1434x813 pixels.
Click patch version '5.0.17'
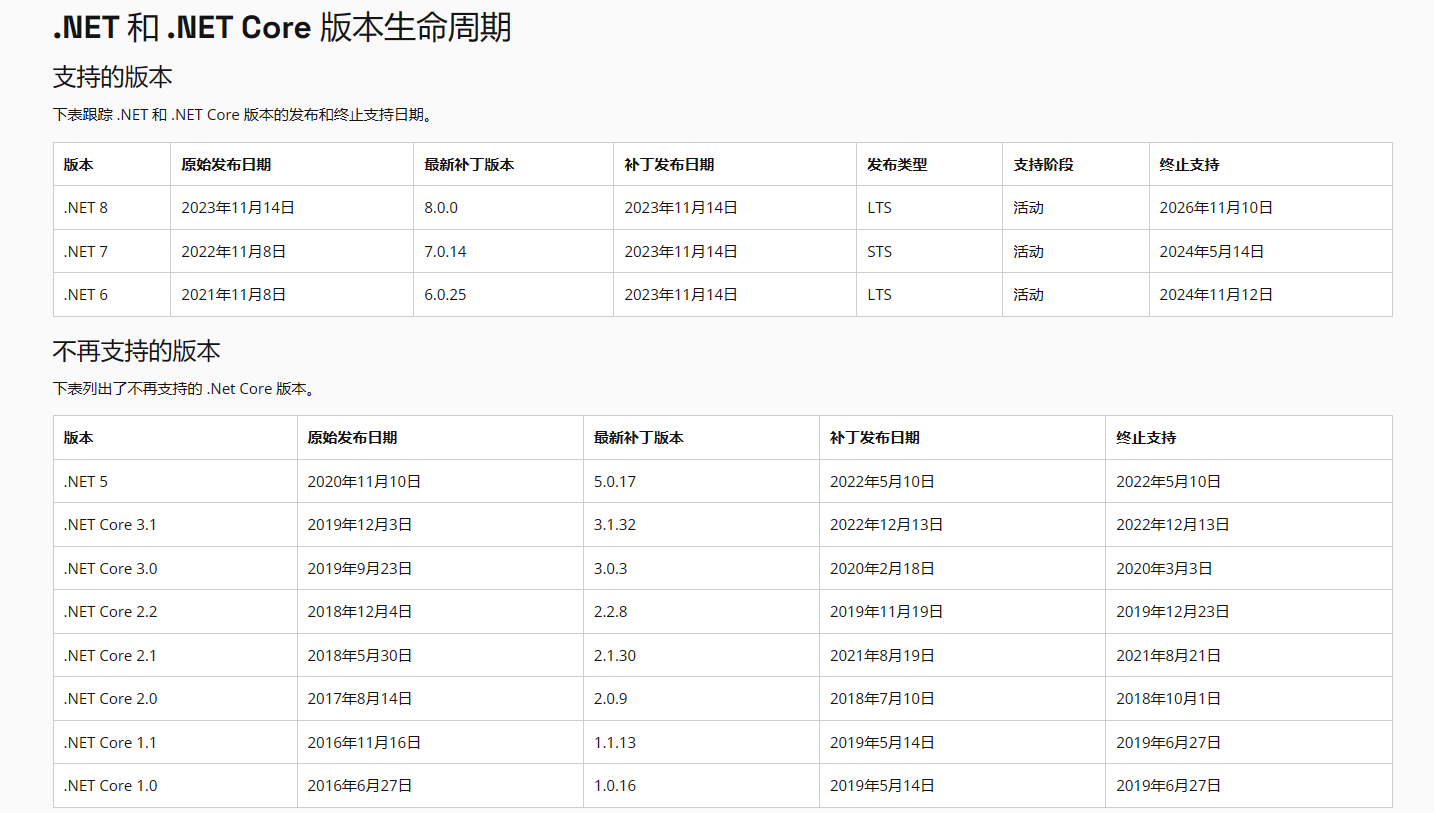click(615, 481)
